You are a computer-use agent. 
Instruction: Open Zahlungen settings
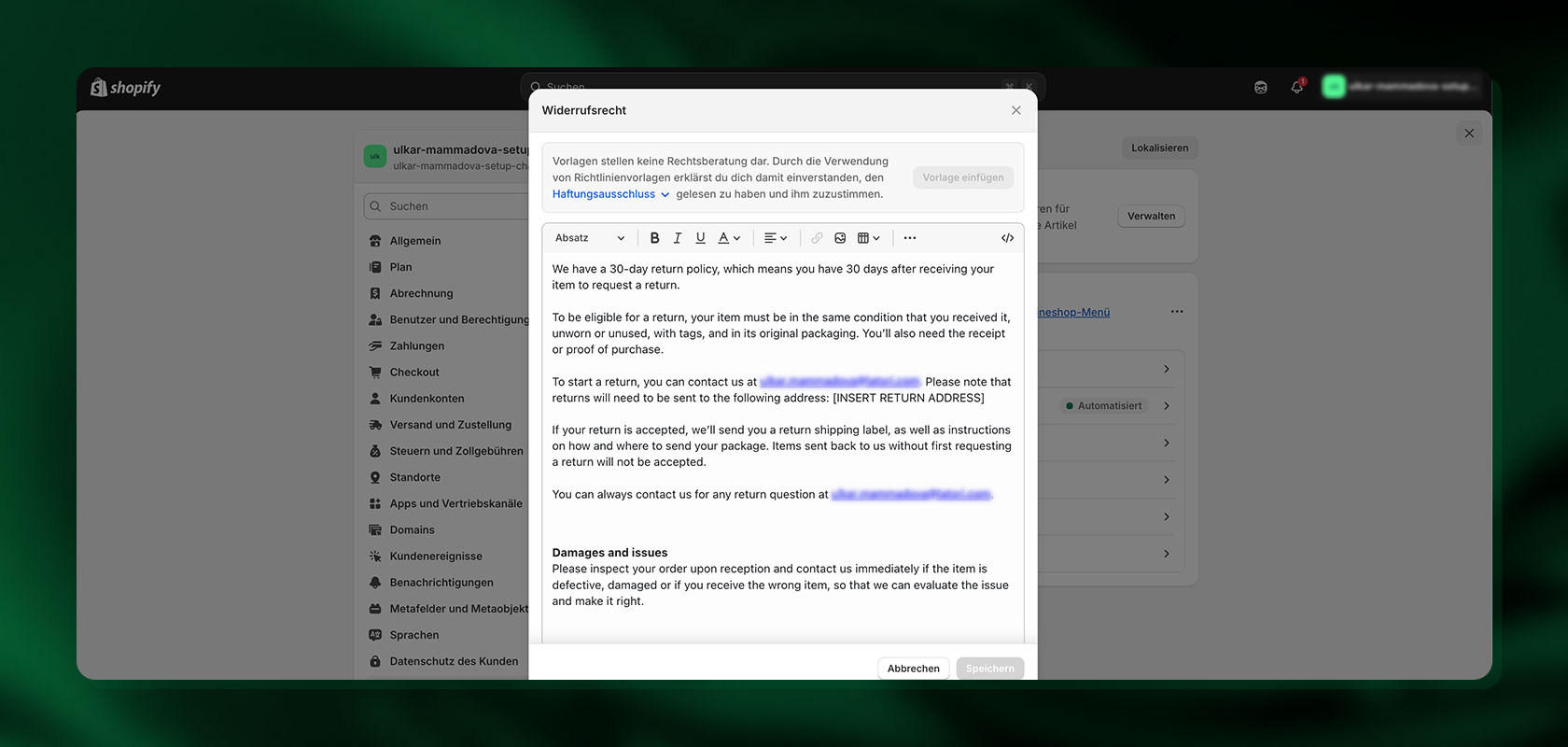tap(416, 345)
